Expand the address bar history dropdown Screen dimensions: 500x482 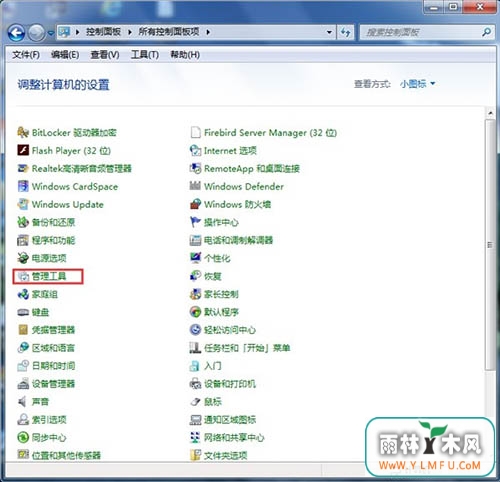point(329,32)
